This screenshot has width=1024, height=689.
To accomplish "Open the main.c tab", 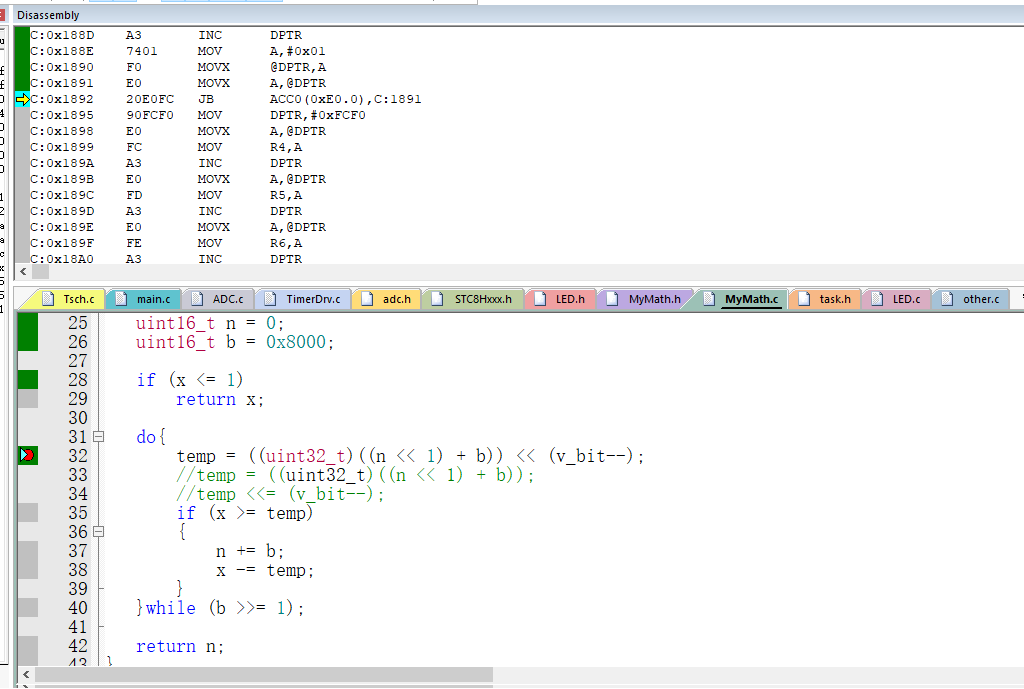I will [144, 299].
